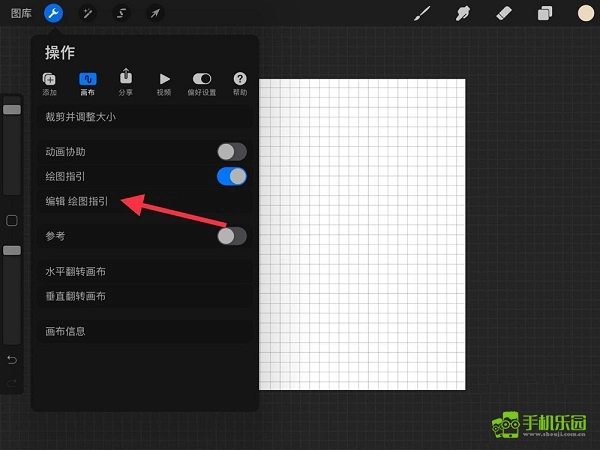Enable the 动画协助 toggle
Screen dimensions: 600x450
231,152
